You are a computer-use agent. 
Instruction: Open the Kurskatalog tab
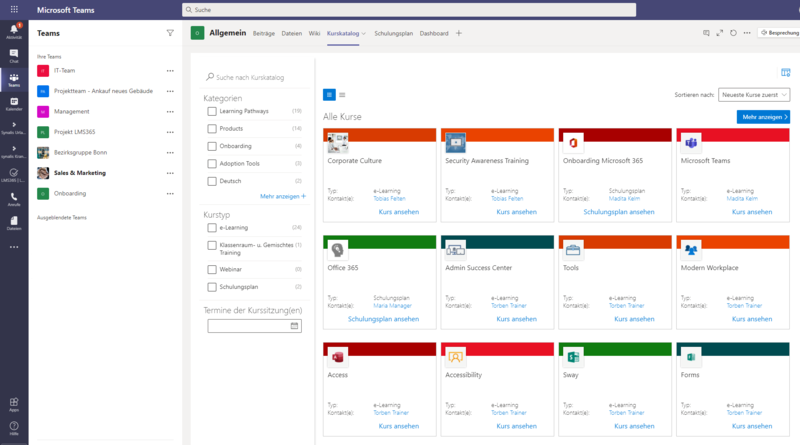(x=343, y=34)
